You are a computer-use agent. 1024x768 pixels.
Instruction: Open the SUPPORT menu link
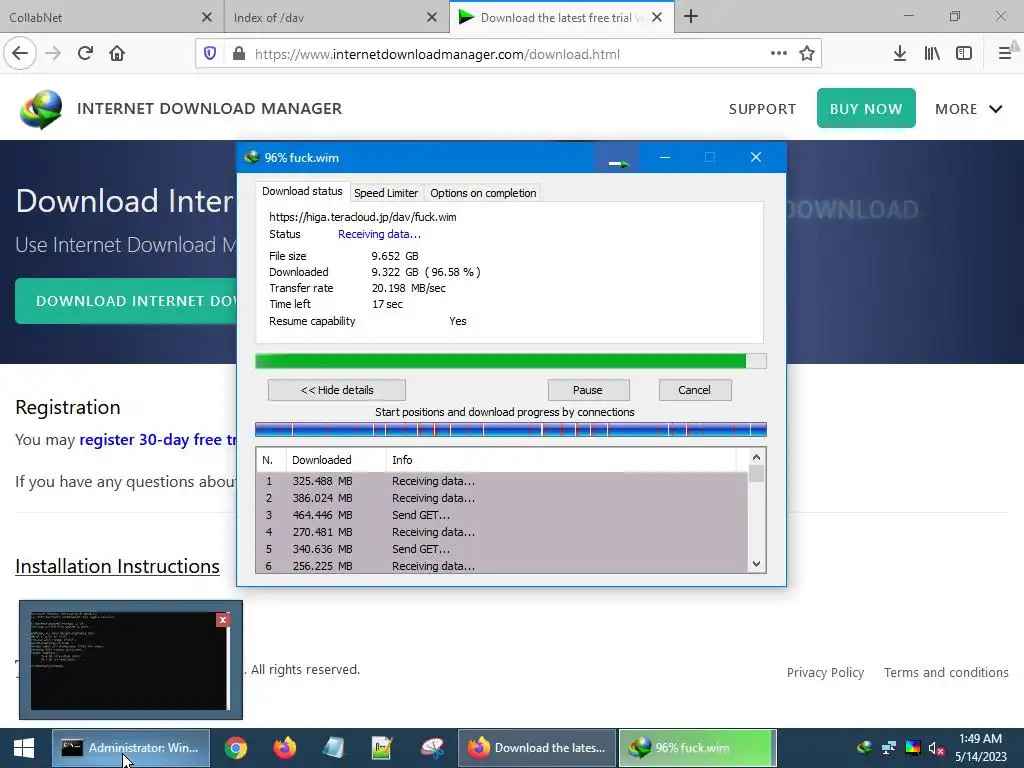point(762,109)
